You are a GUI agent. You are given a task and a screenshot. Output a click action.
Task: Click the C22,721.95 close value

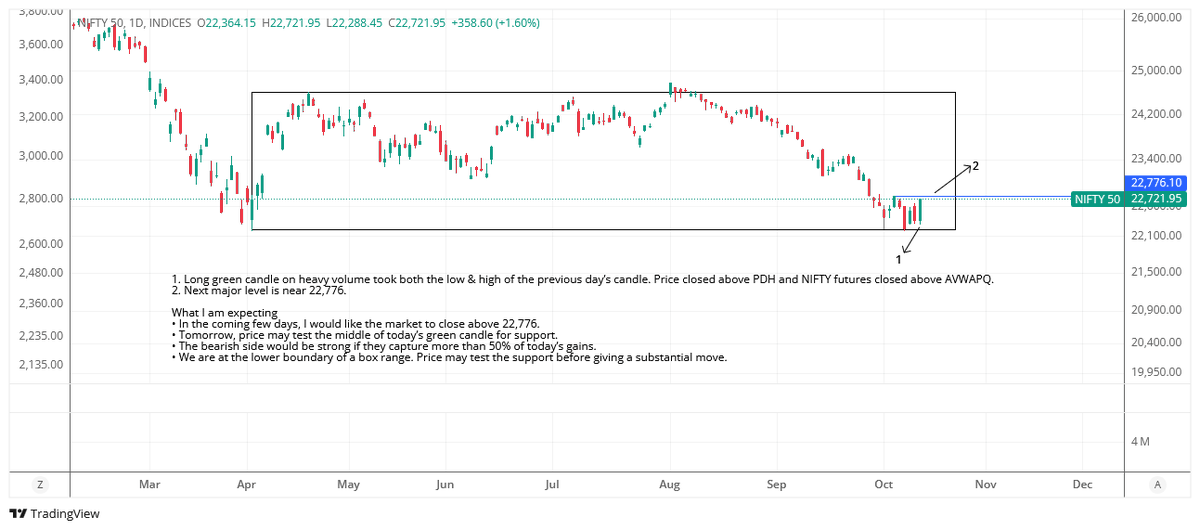(417, 22)
